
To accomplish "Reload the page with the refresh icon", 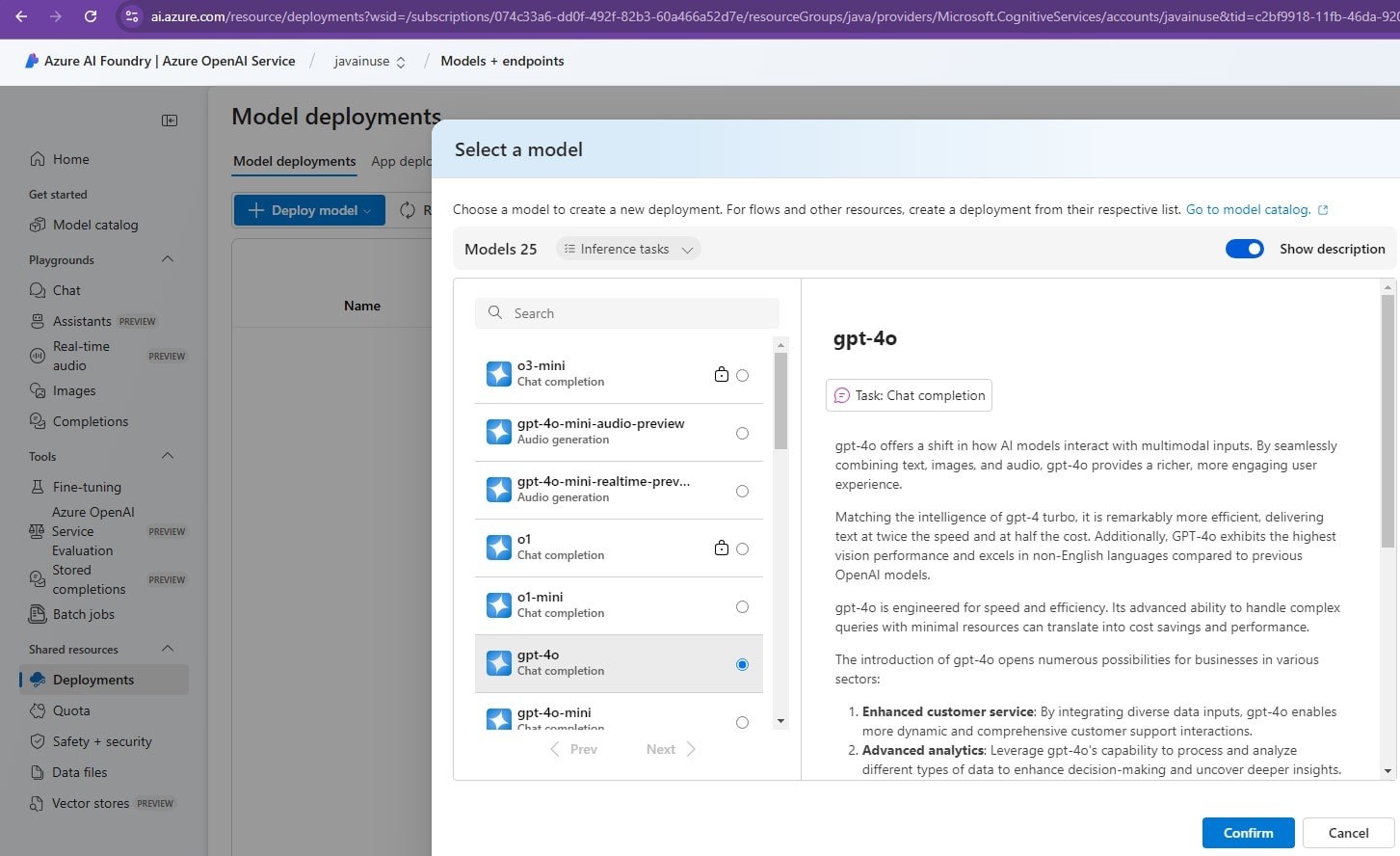I will 90,16.
